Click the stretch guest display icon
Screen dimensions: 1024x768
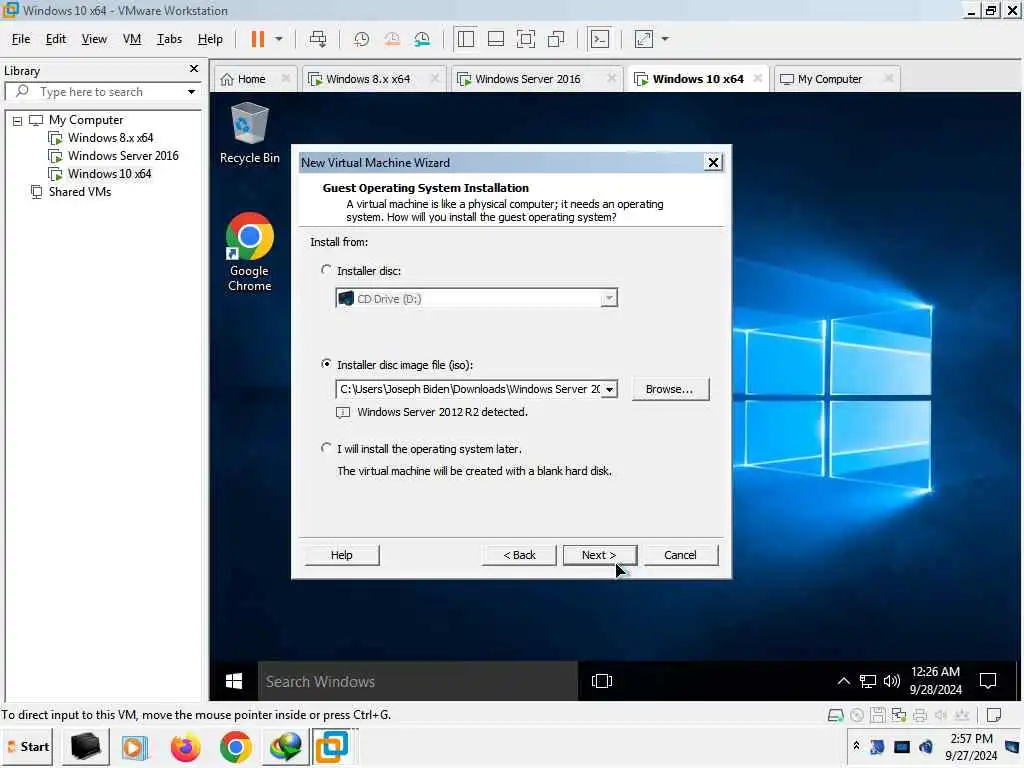644,39
